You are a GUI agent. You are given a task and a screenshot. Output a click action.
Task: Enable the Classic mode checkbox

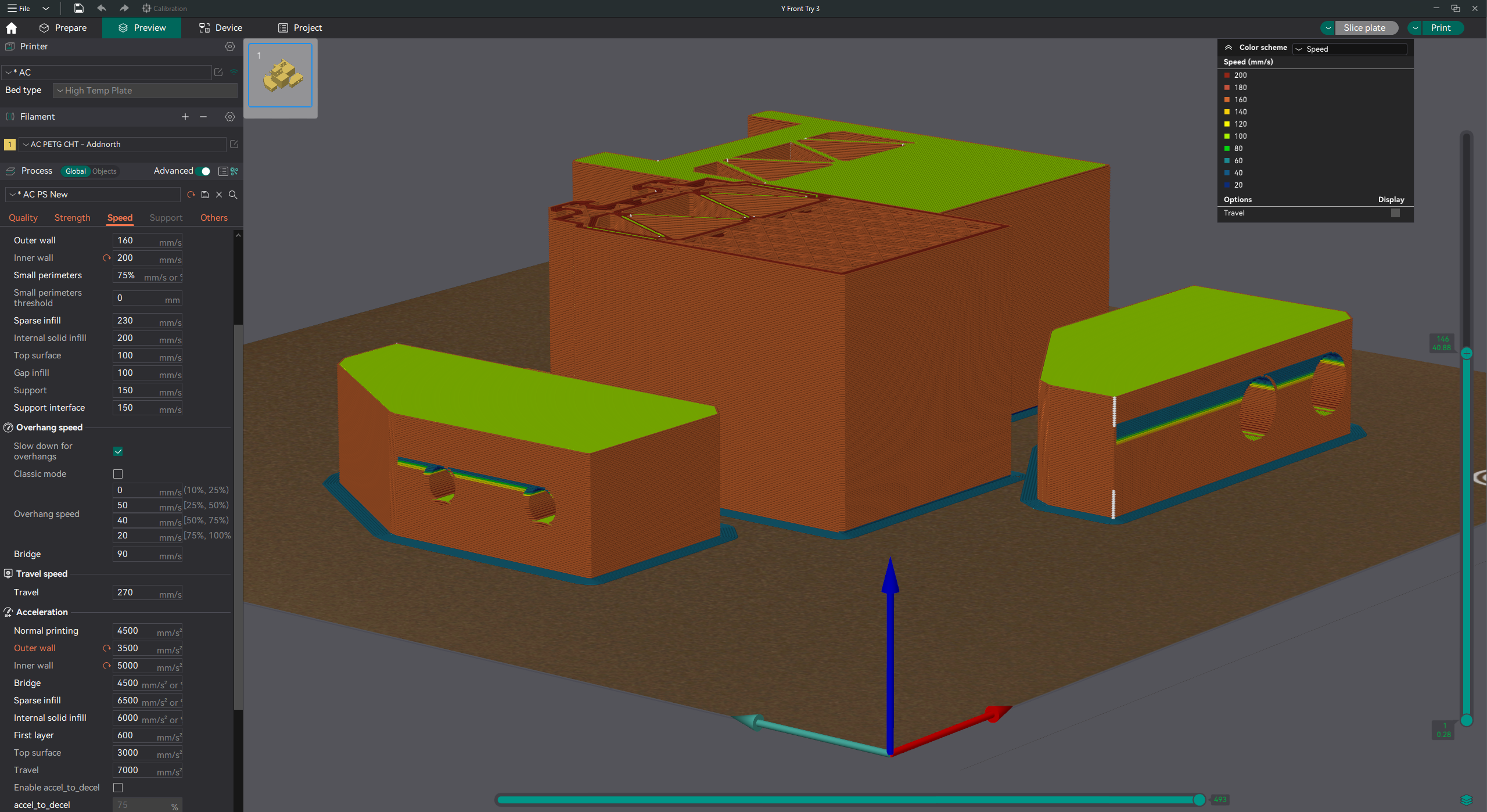click(118, 474)
